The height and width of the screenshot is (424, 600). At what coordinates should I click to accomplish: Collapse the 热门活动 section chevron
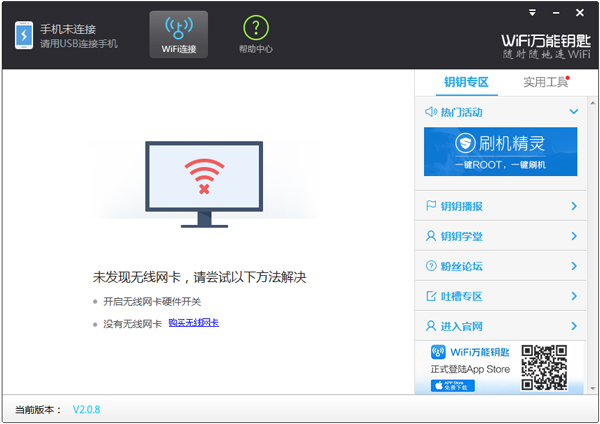coord(573,112)
